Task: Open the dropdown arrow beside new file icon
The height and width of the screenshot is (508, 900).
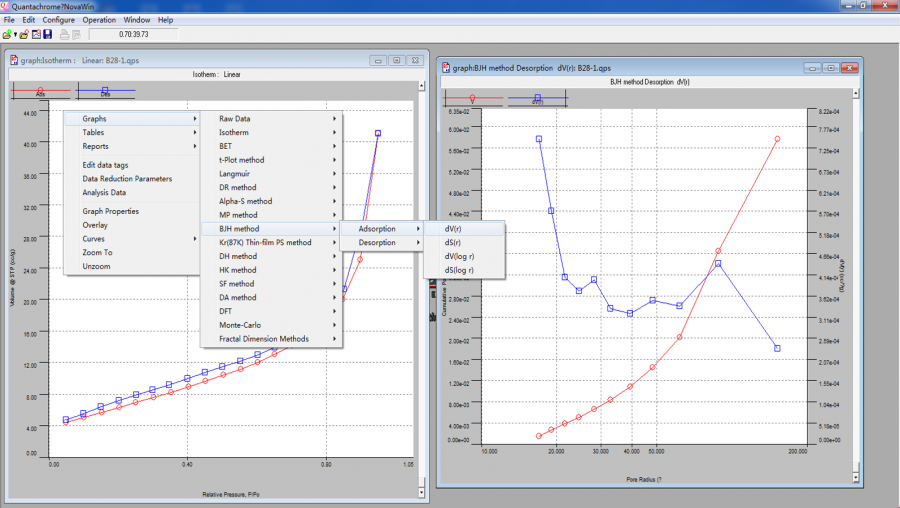Action: click(x=14, y=35)
